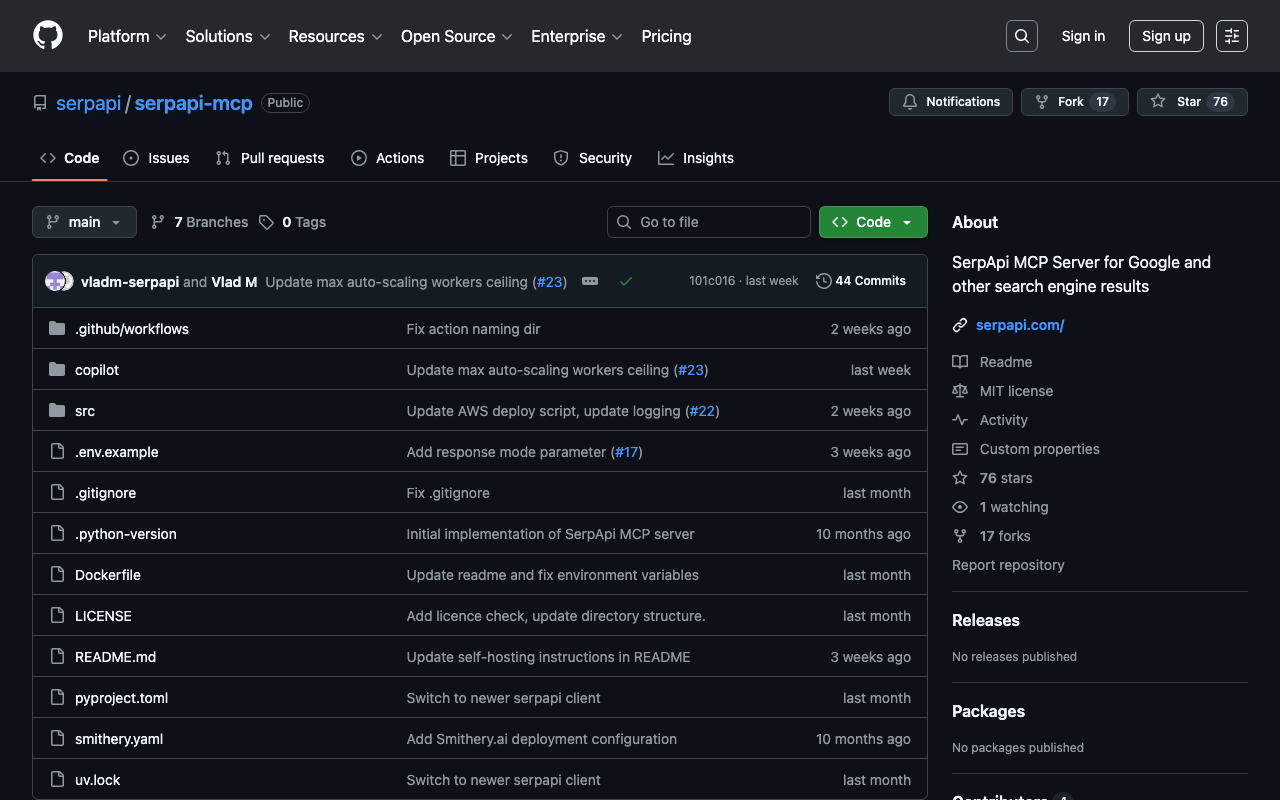The image size is (1280, 800).
Task: Open the green Code dropdown button
Action: (872, 222)
